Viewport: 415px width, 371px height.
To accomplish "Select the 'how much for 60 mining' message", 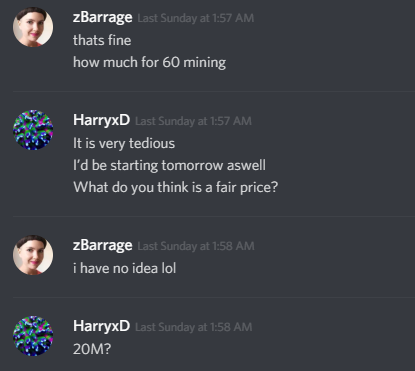I will [149, 62].
